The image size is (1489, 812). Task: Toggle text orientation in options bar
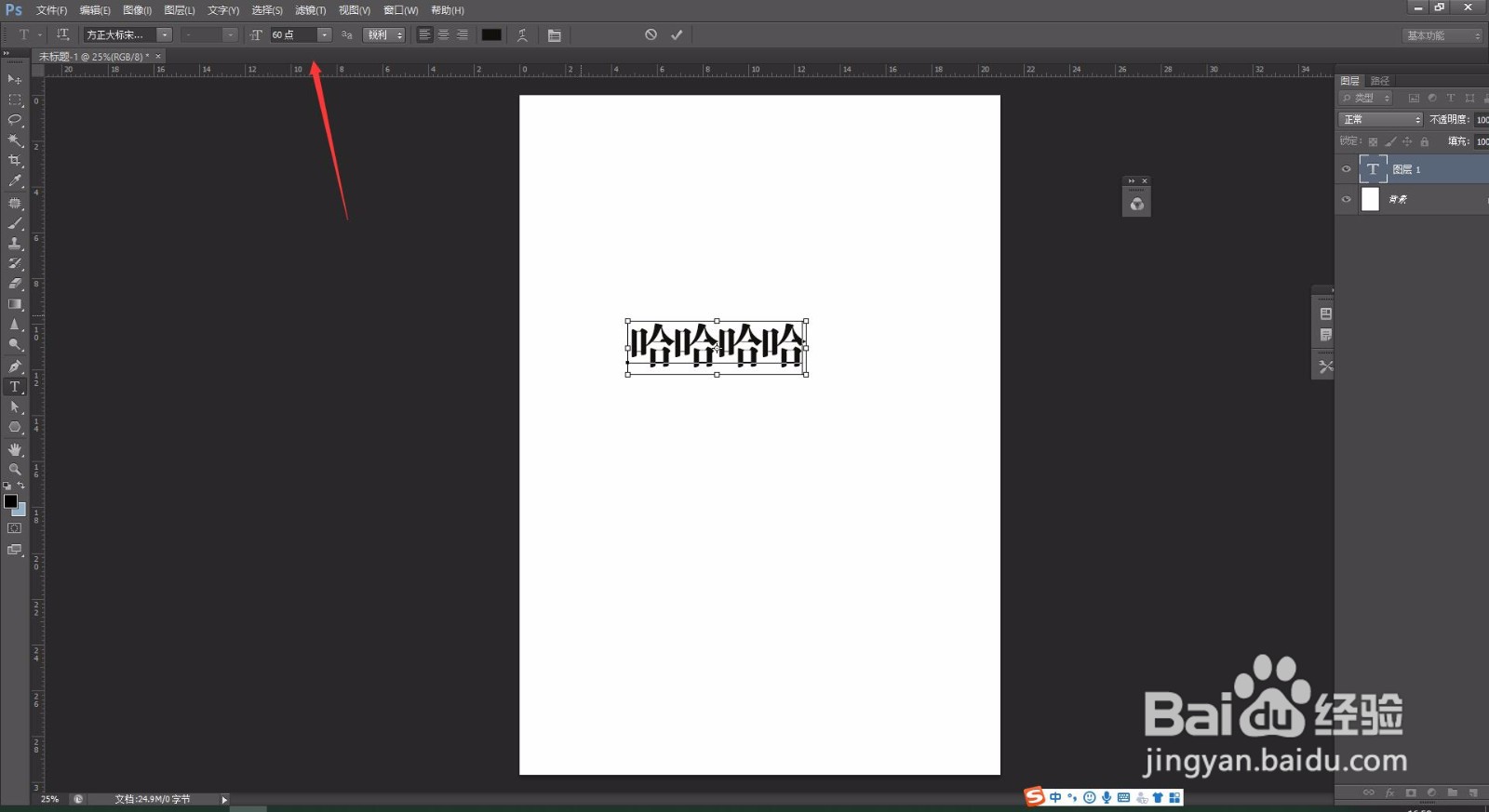coord(62,34)
